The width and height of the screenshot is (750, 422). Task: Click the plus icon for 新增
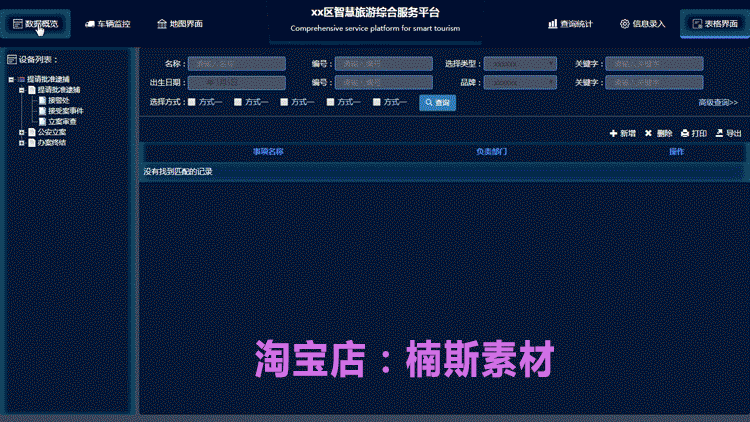614,133
